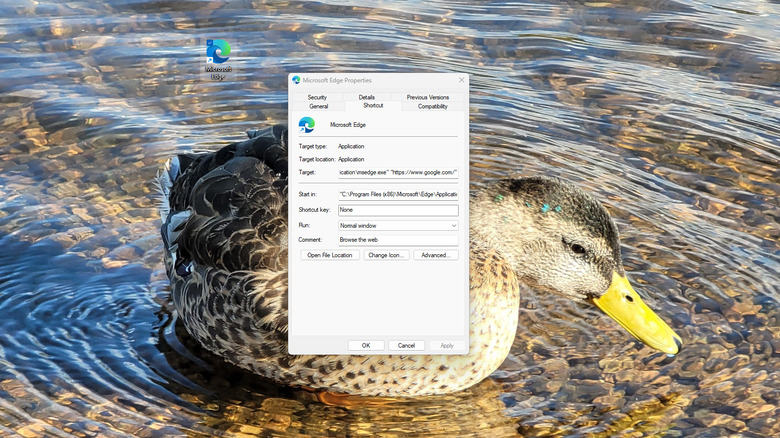Select the Microsoft Edge desktop shortcut icon

[218, 52]
